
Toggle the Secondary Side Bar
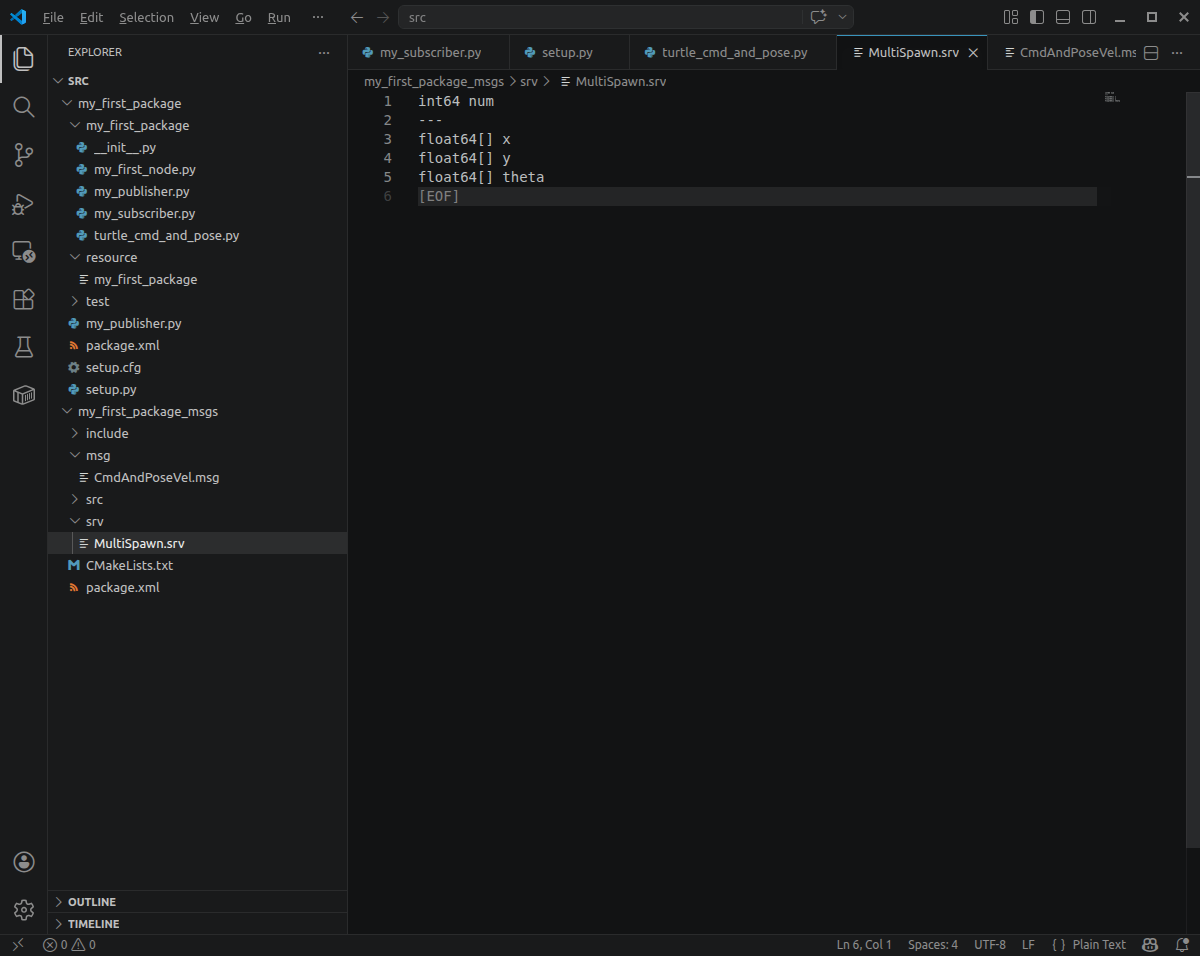click(1089, 17)
